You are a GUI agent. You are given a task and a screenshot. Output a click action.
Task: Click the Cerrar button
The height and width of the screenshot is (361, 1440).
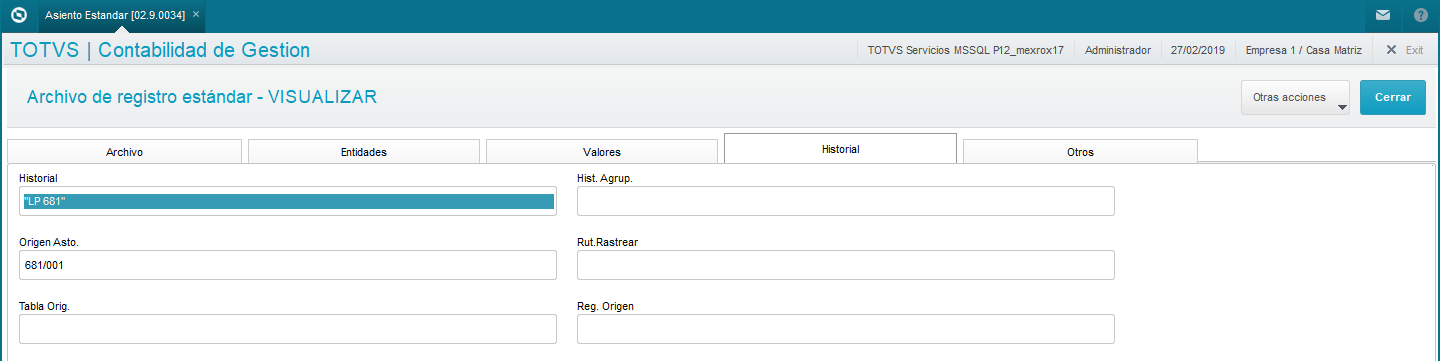coord(1393,98)
